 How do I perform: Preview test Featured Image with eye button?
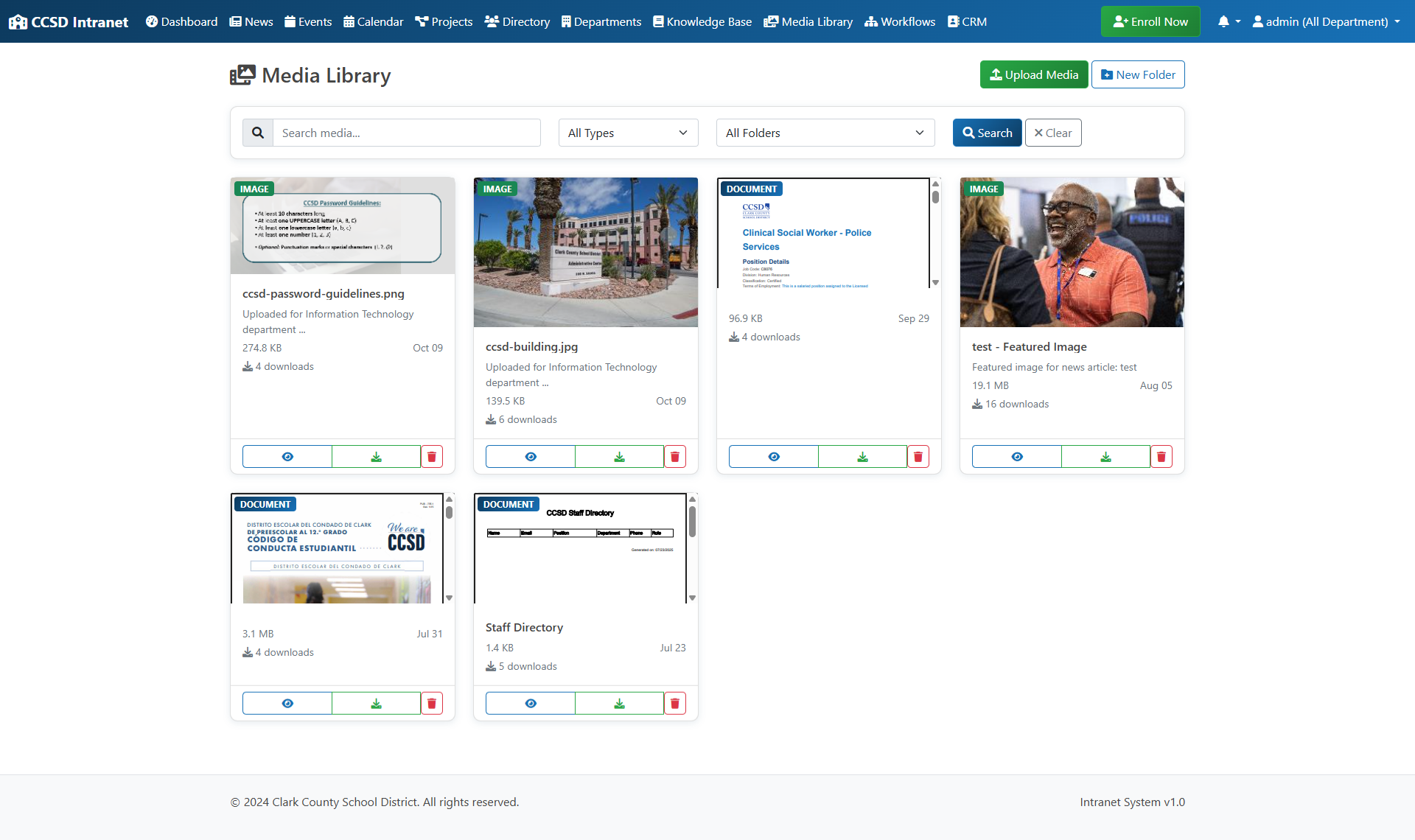[x=1017, y=457]
